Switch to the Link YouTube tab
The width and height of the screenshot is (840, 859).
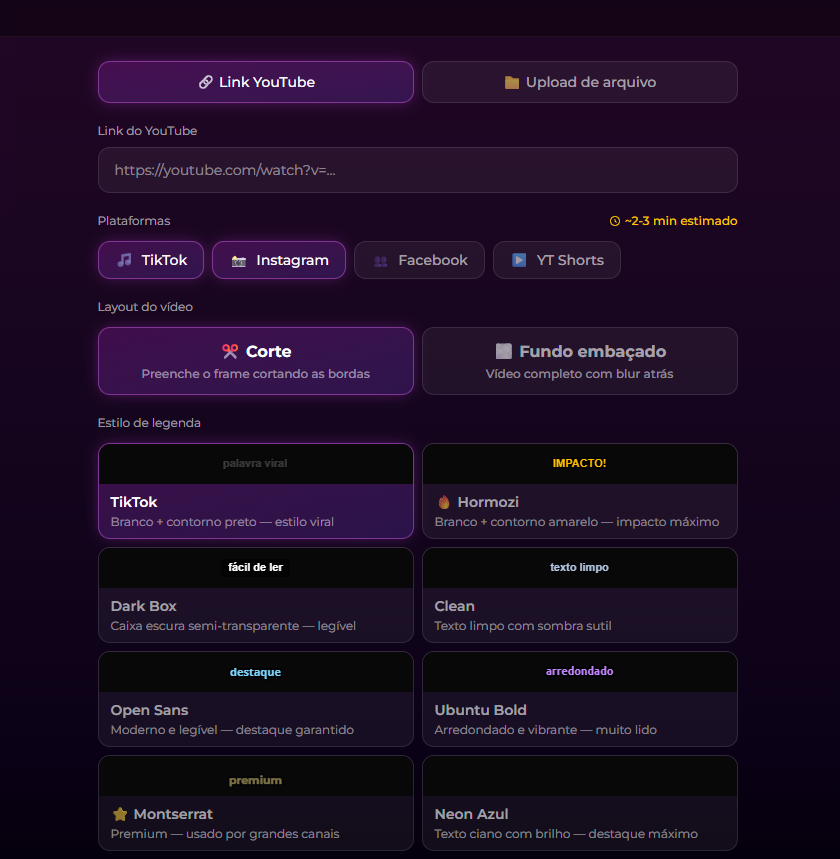pos(256,82)
